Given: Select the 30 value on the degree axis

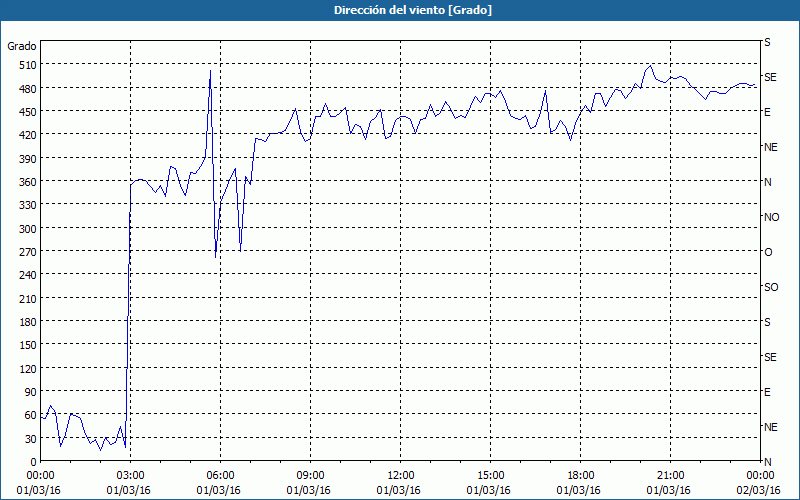Looking at the screenshot, I should point(31,439).
